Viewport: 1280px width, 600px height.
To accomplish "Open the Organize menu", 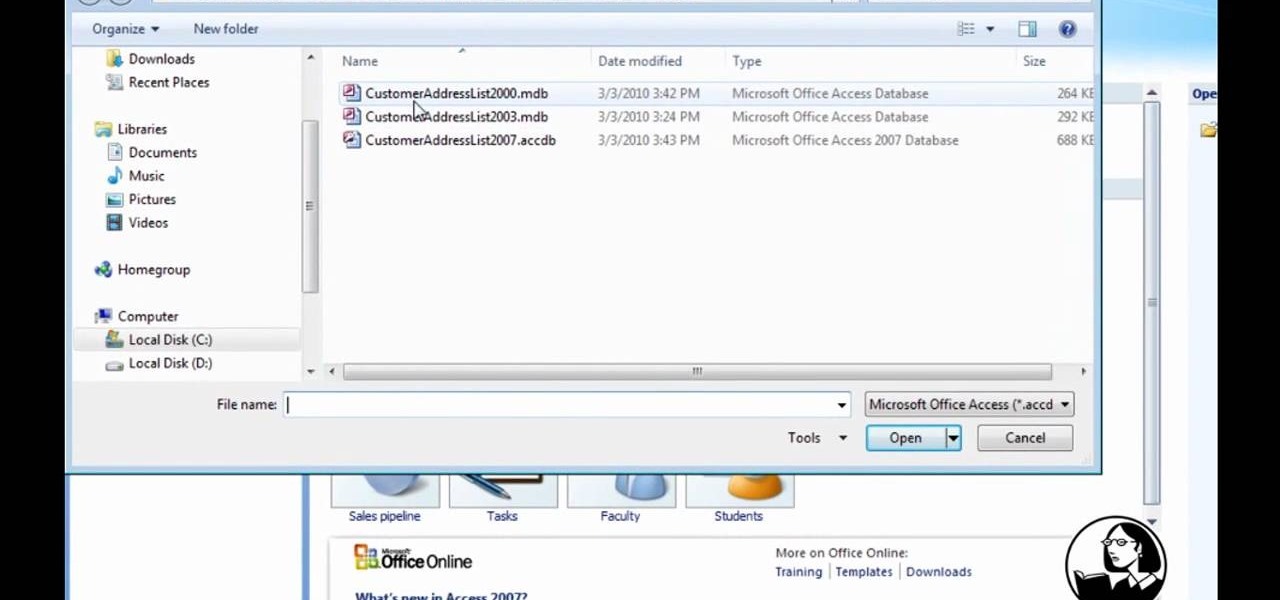I will coord(124,28).
